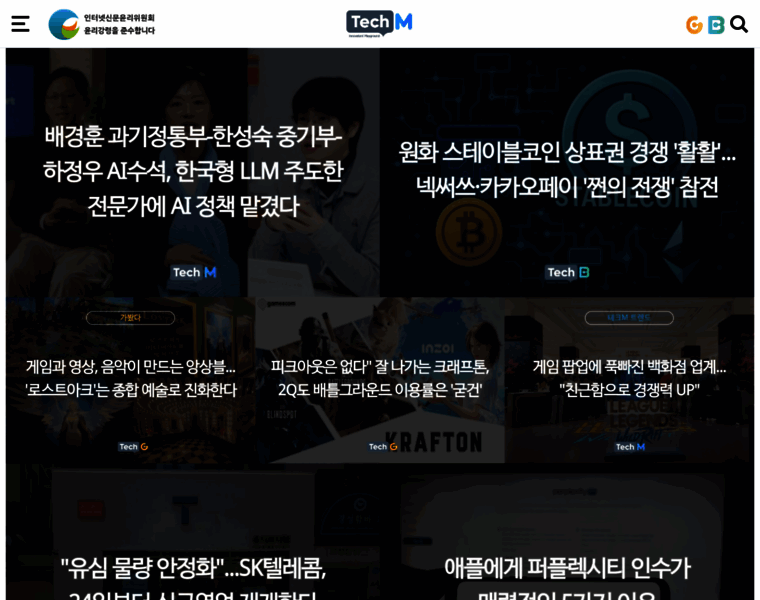
Task: Click Tech G badge under 크래프톤 article
Action: 383,447
